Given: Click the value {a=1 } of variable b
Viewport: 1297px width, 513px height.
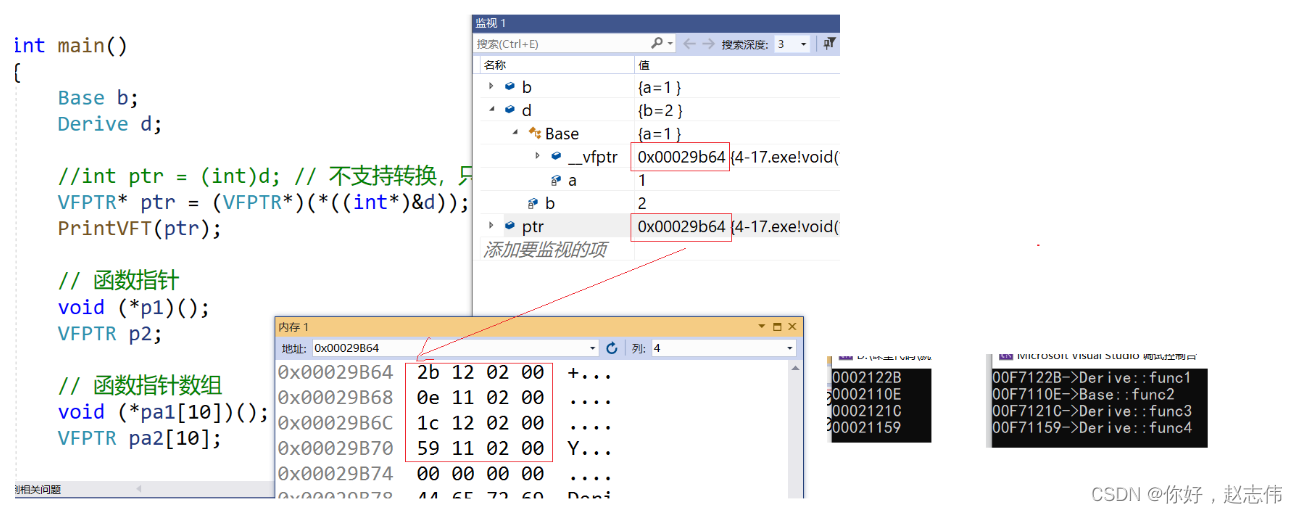Looking at the screenshot, I should 659,87.
